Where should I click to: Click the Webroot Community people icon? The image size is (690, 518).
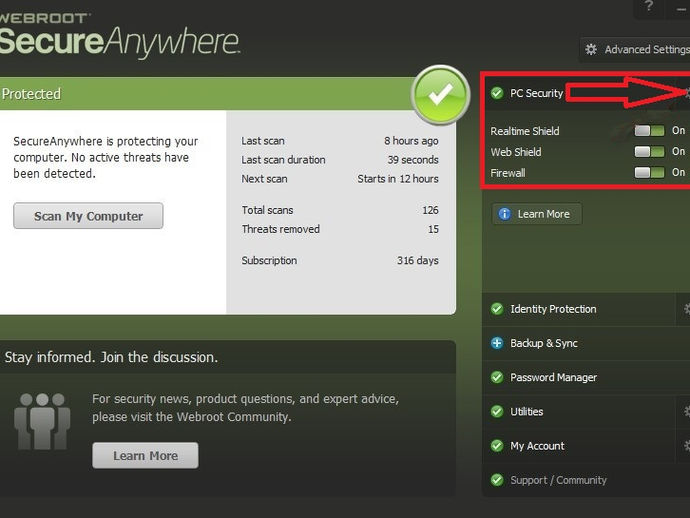pyautogui.click(x=42, y=421)
